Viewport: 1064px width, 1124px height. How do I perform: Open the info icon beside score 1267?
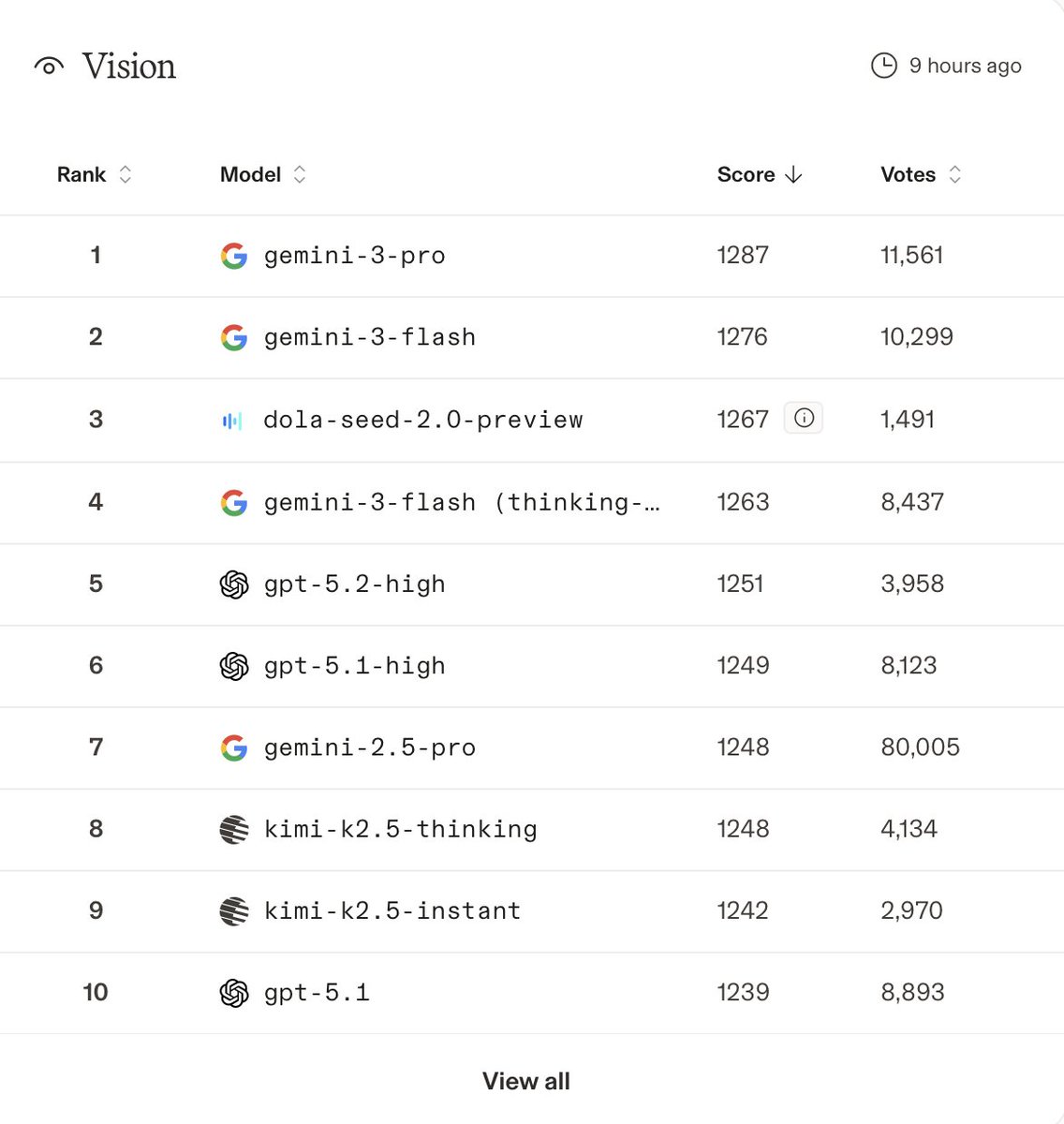[x=804, y=418]
